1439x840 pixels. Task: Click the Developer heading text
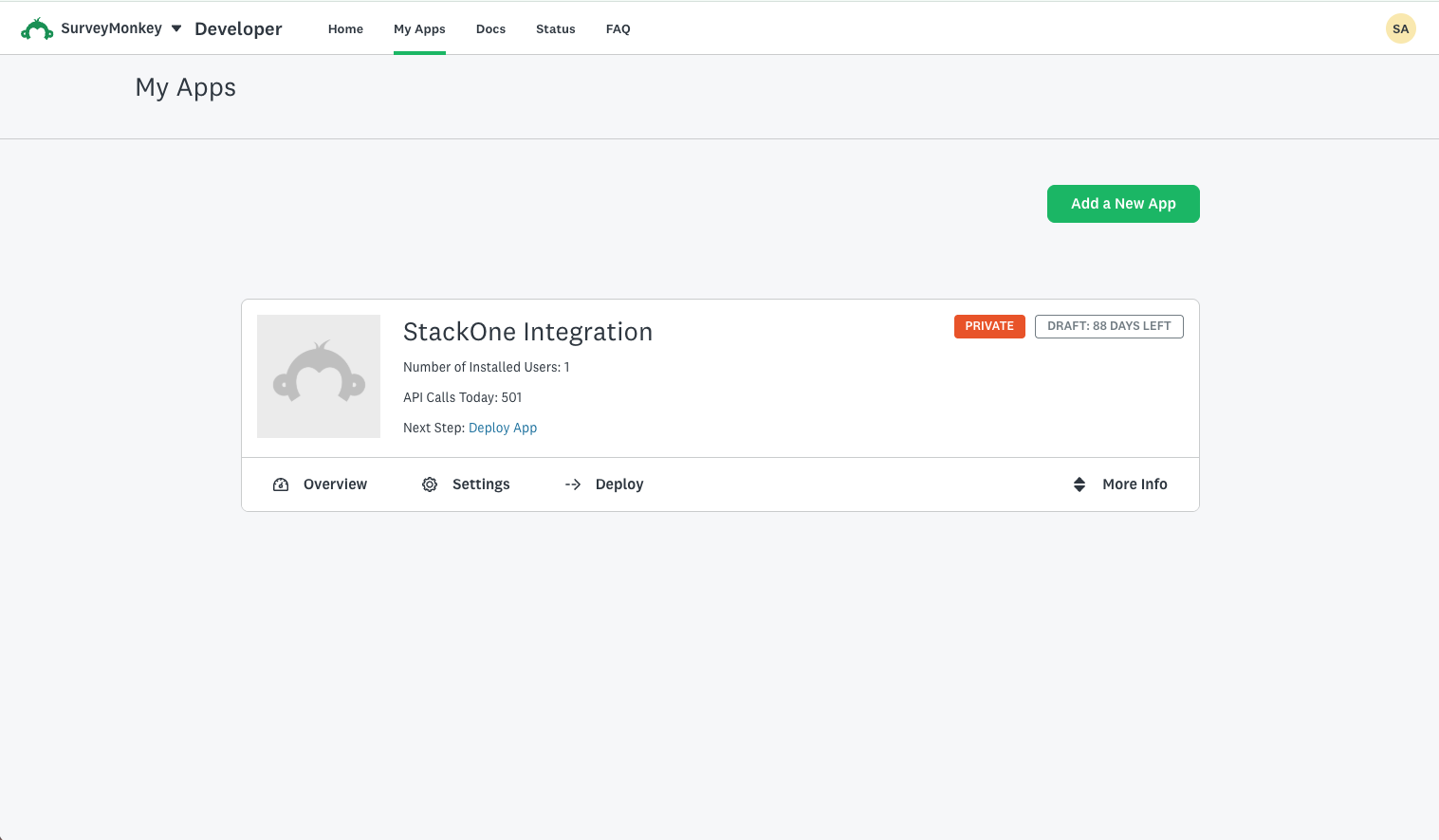pyautogui.click(x=238, y=28)
